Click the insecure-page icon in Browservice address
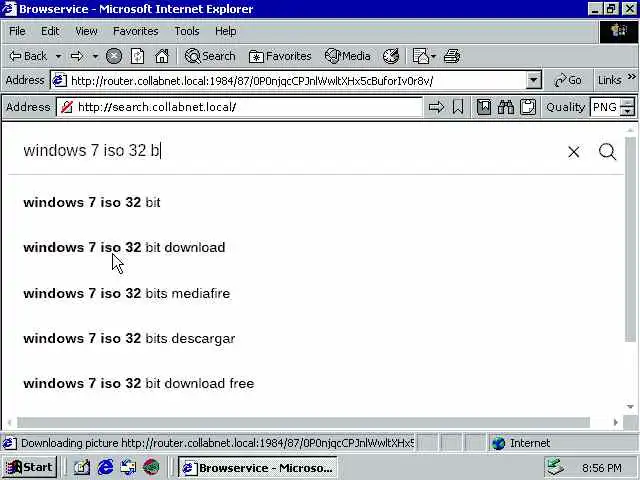The image size is (640, 480). coord(66,107)
